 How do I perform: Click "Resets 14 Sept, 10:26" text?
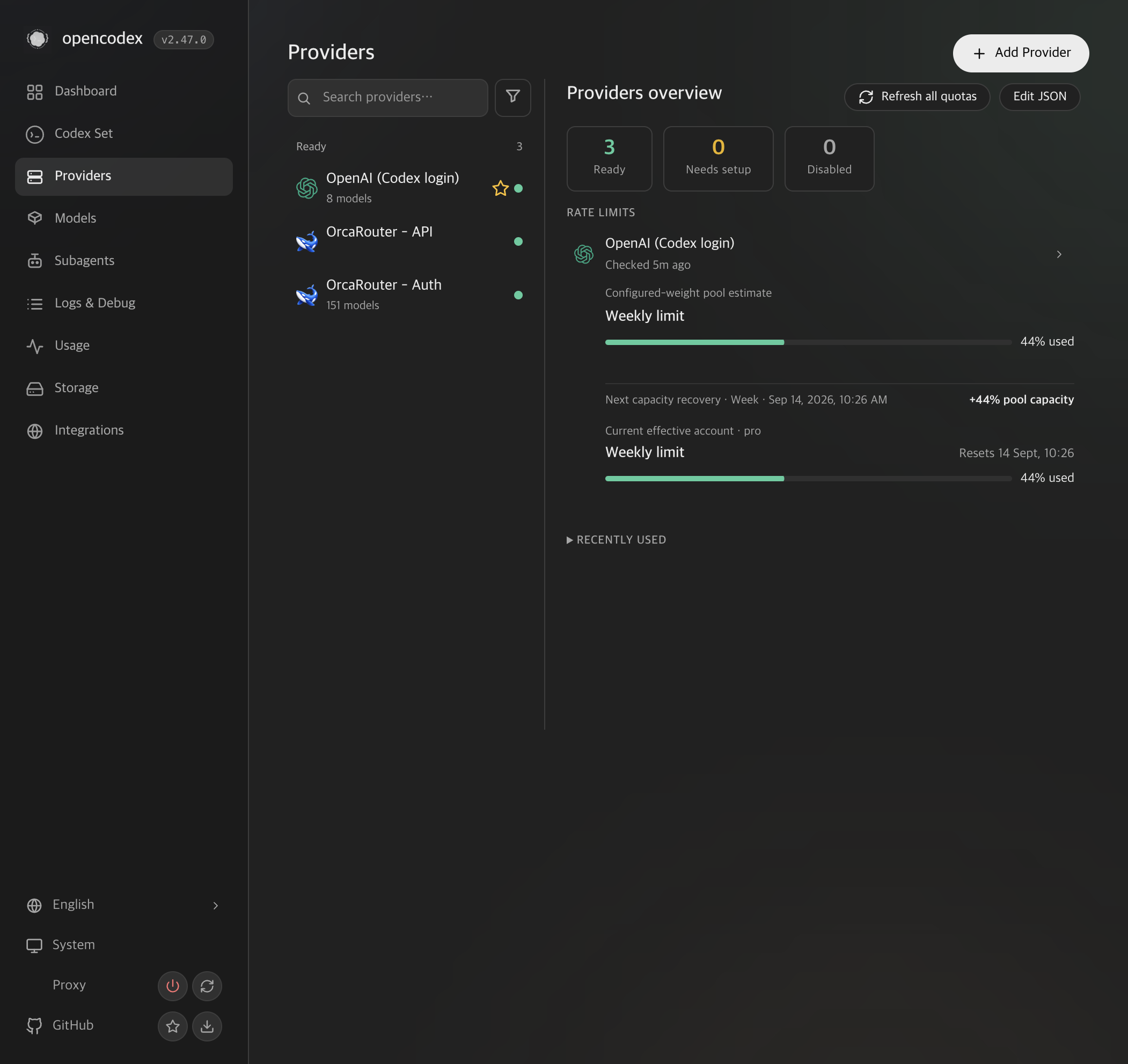click(1016, 453)
